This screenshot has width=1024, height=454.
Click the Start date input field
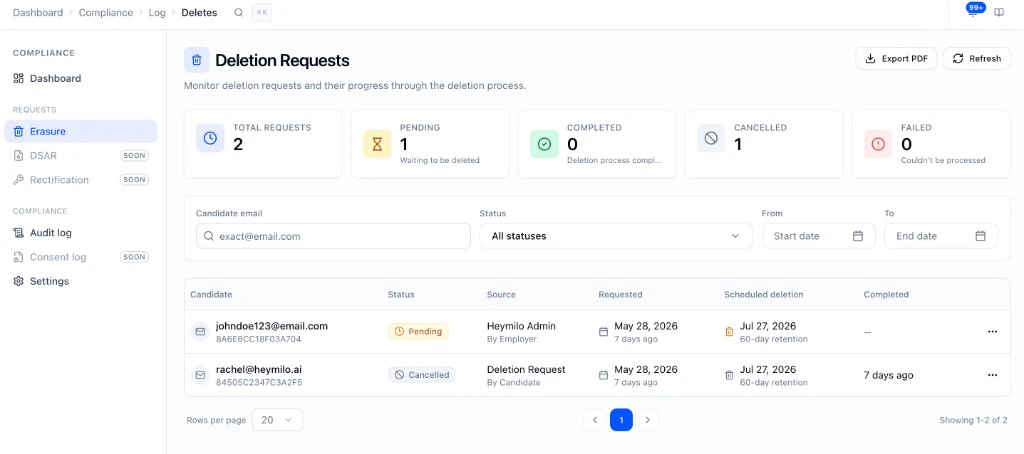818,236
